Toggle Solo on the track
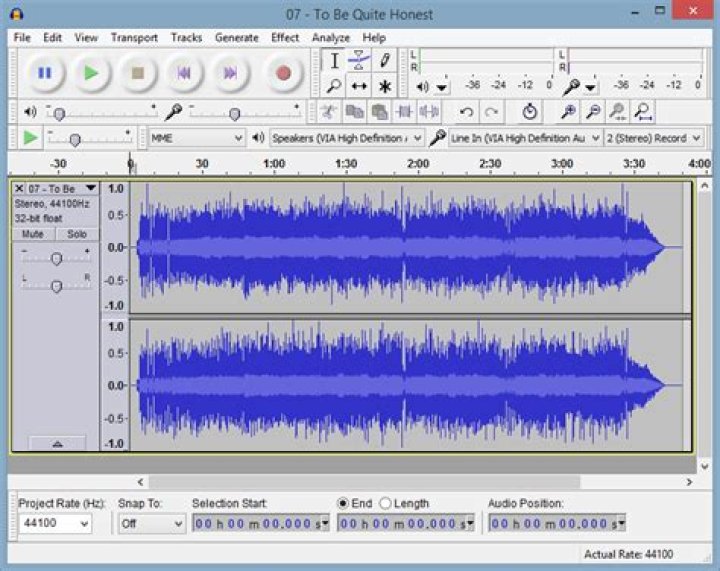The width and height of the screenshot is (720, 571). 77,234
